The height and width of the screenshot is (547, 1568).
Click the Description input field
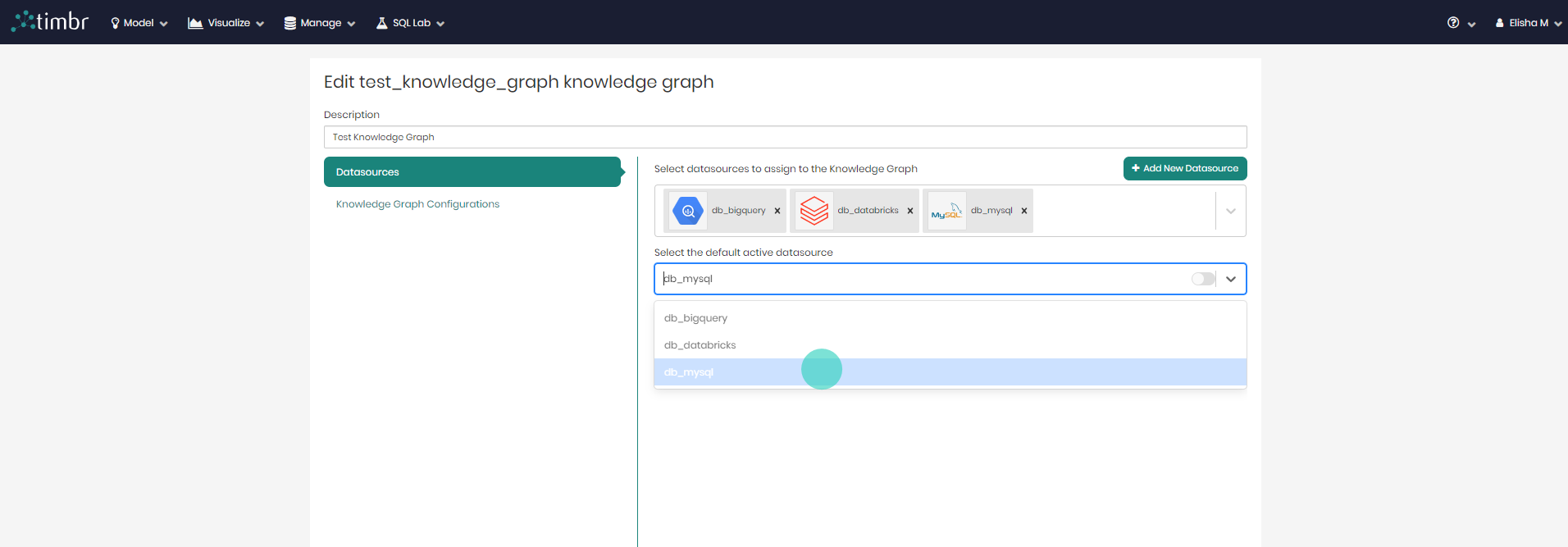tap(785, 137)
